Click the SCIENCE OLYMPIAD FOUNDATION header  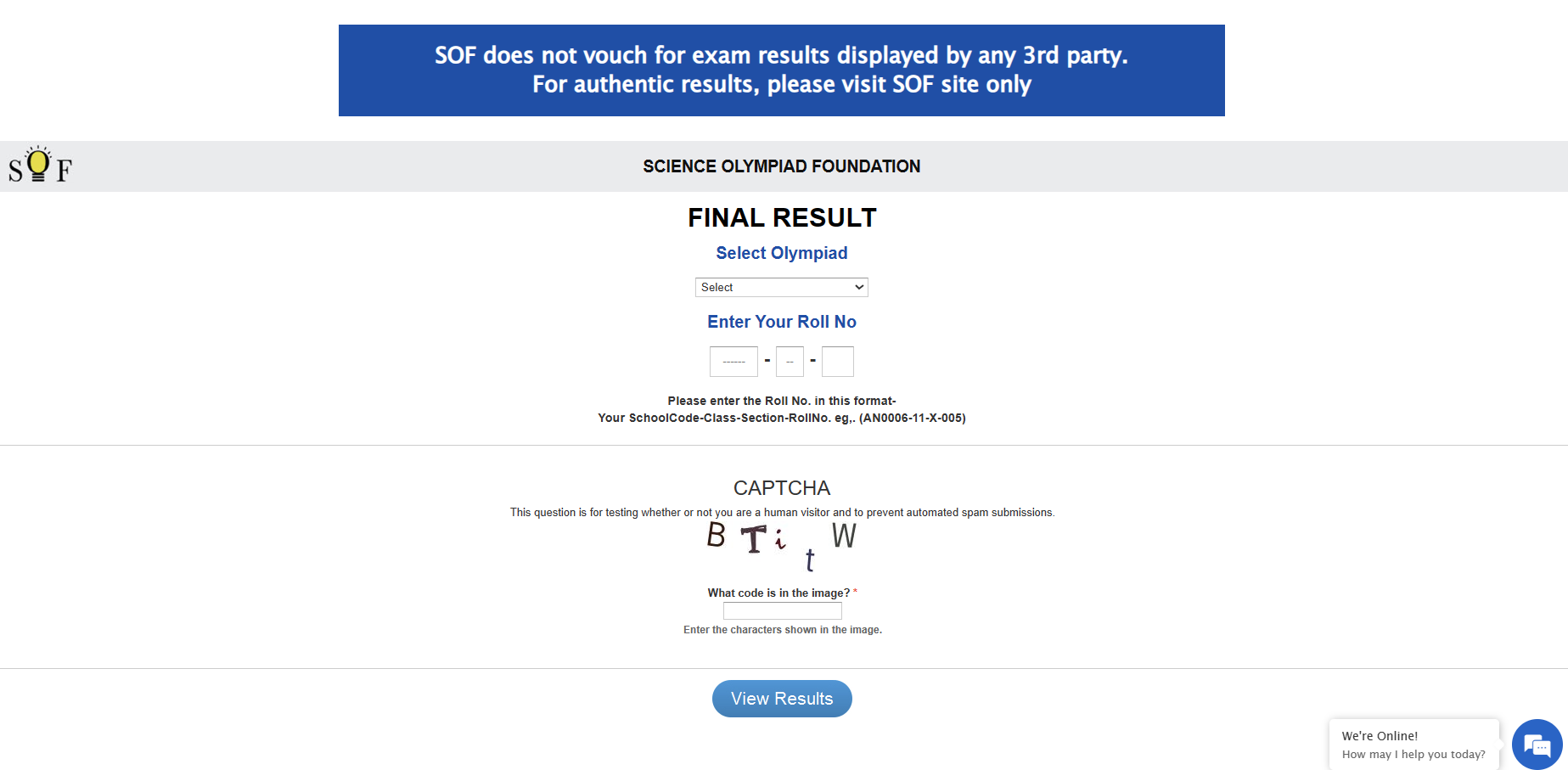point(781,166)
